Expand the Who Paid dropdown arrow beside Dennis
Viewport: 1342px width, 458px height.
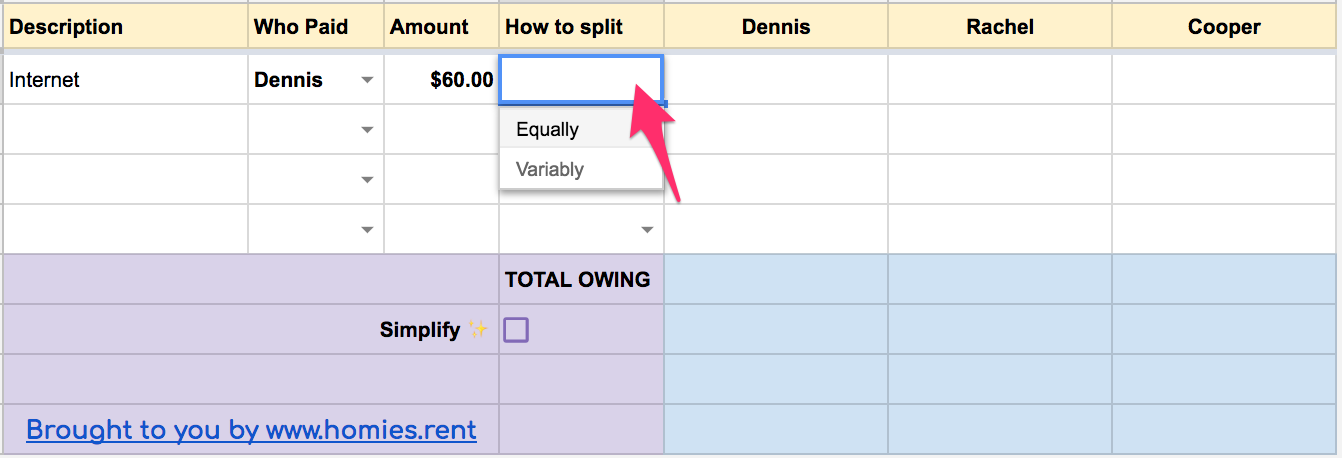pos(367,80)
